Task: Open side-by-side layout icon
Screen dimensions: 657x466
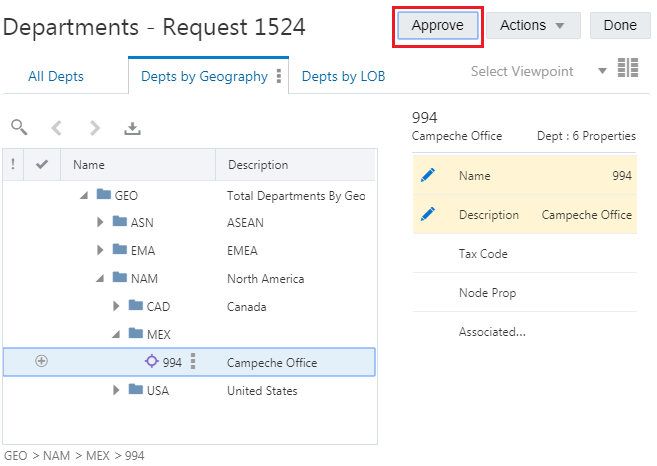Action: [628, 67]
